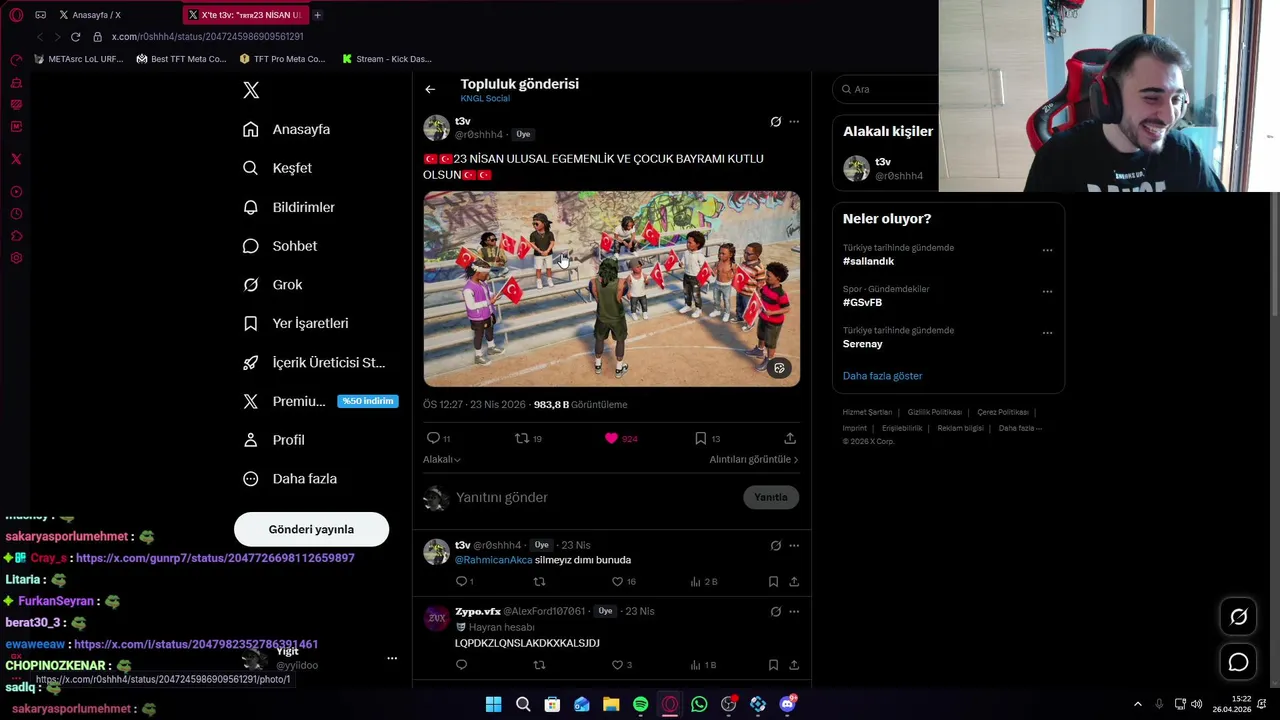Open Opera sidebar history clock icon

pos(16,214)
